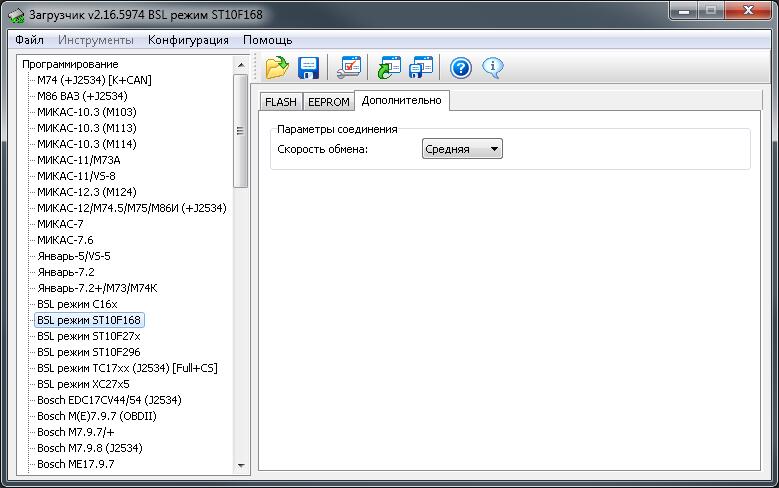Viewport: 779px width, 488px height.
Task: Switch to the EEPROM tab
Action: (x=328, y=102)
